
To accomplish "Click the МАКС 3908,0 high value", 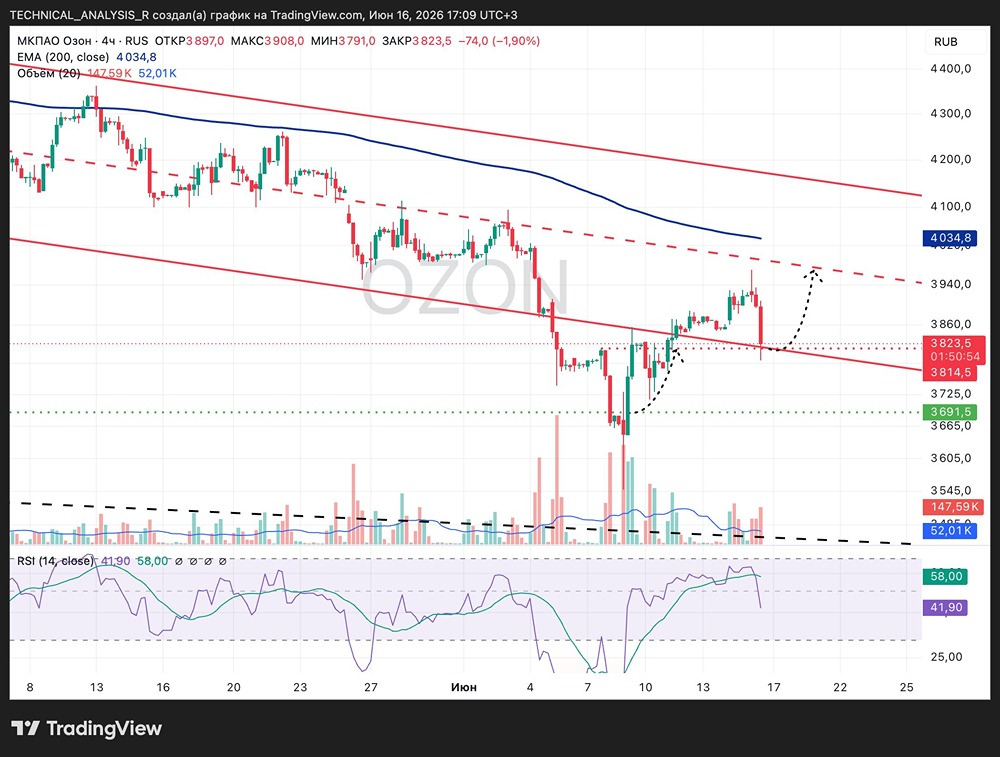I will [267, 41].
